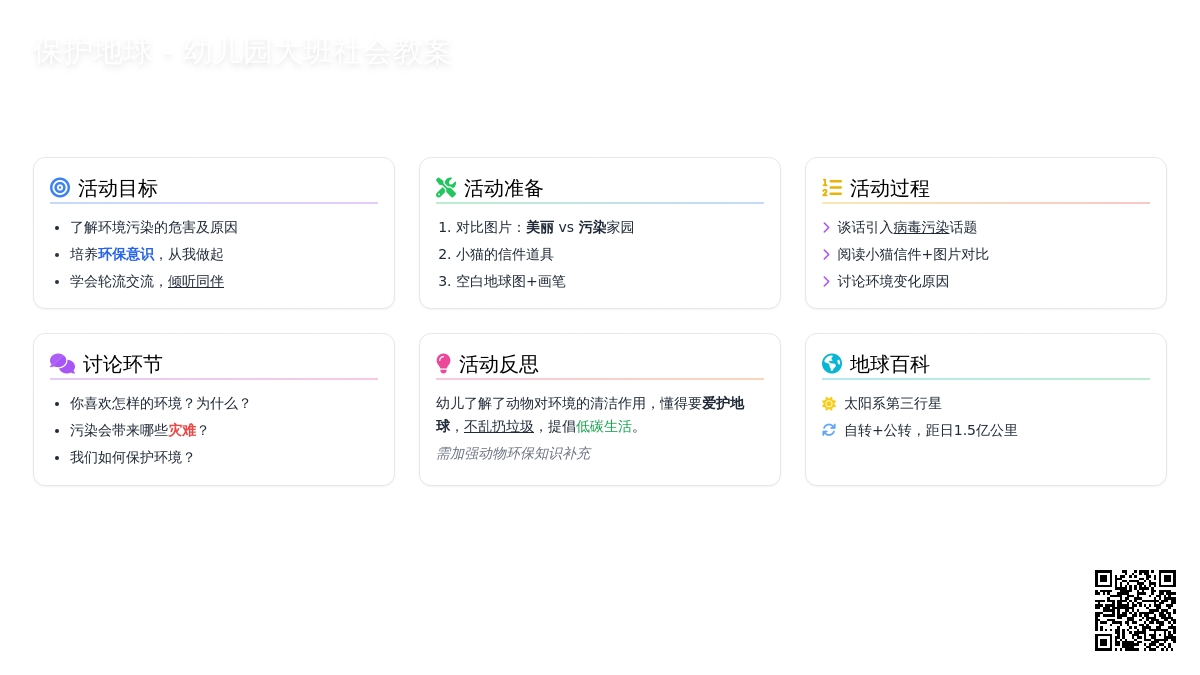Select the 活动准备 card heading
1200x675 pixels.
[503, 188]
